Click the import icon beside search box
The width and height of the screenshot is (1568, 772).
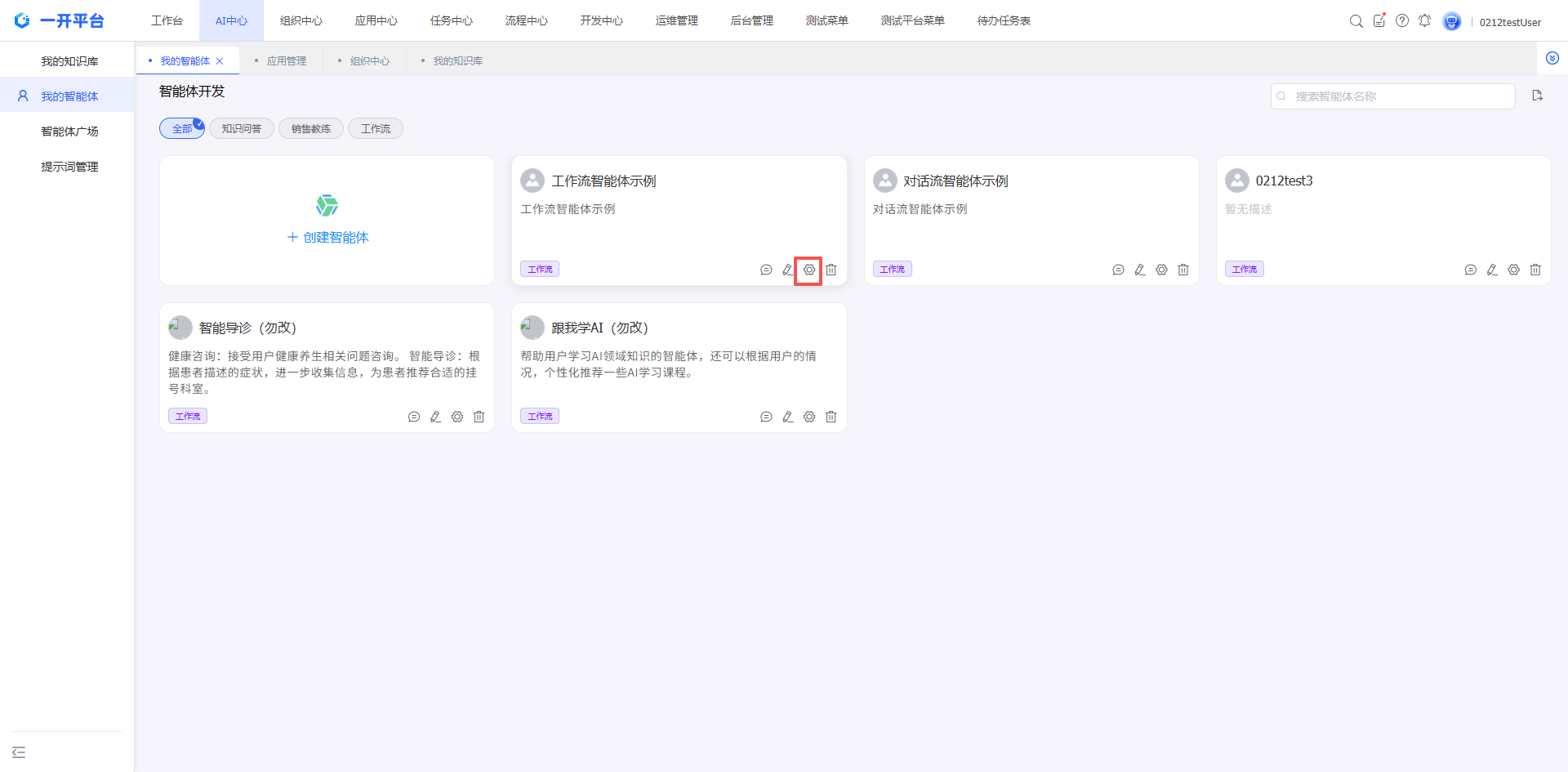pos(1537,96)
